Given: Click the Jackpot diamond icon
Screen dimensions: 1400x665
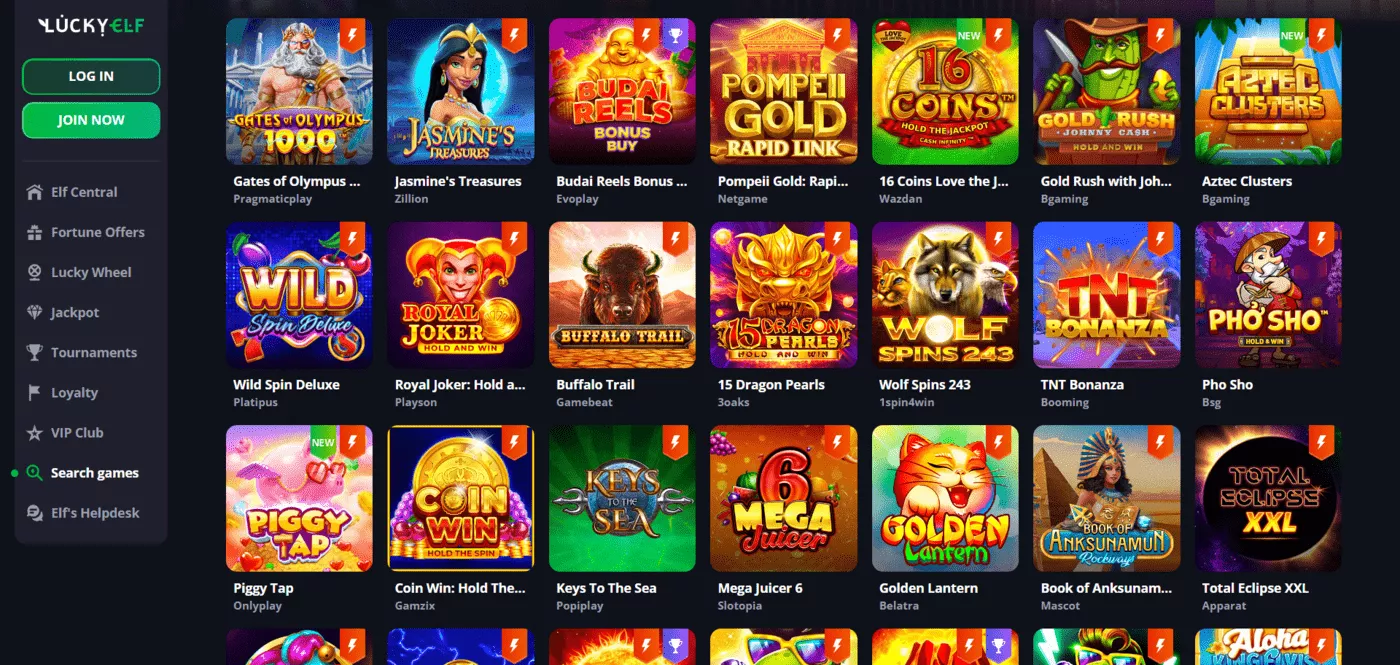Looking at the screenshot, I should click(34, 312).
